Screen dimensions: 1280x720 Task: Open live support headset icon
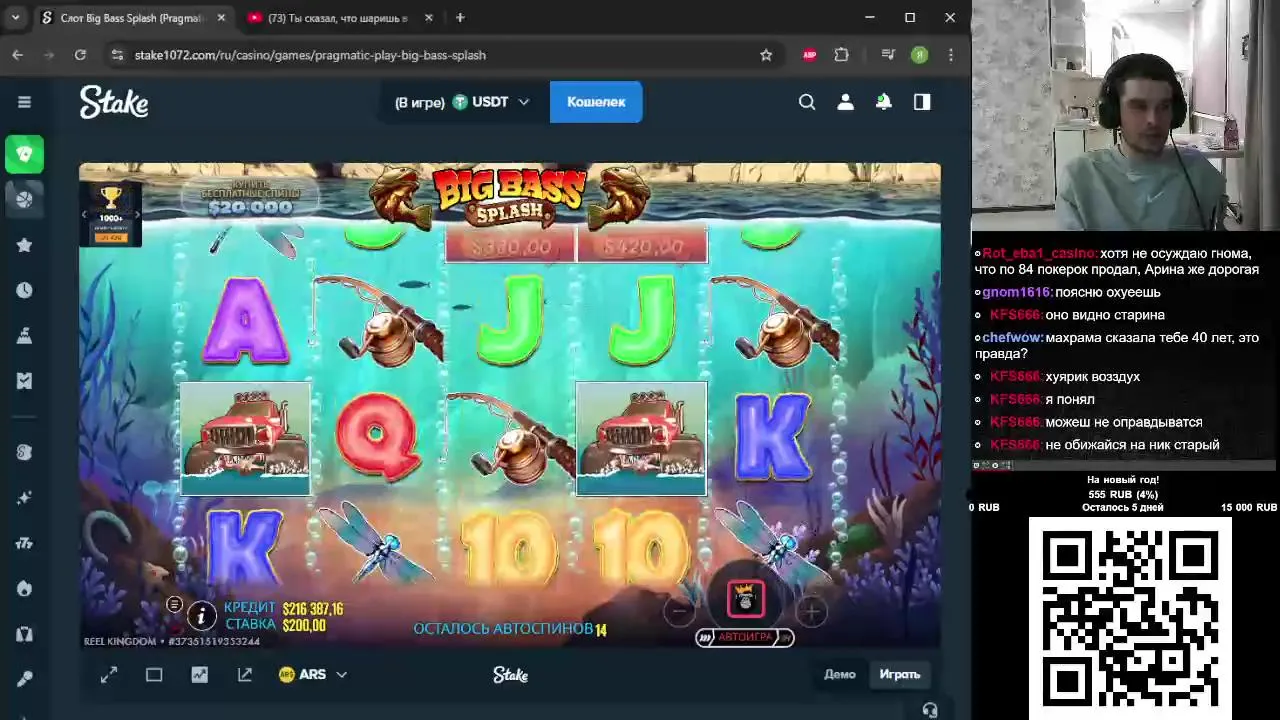(x=930, y=710)
